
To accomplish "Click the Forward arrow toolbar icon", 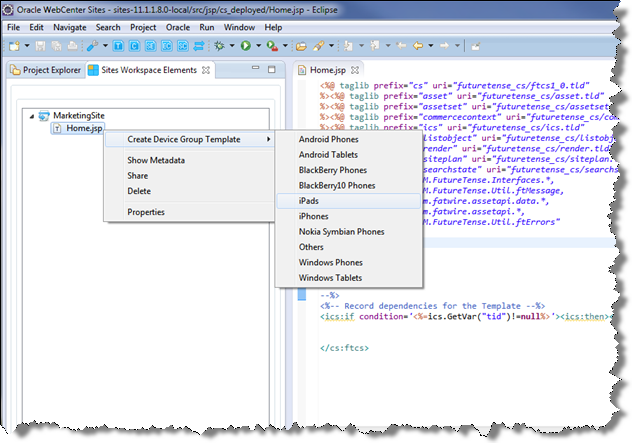I will click(x=444, y=46).
